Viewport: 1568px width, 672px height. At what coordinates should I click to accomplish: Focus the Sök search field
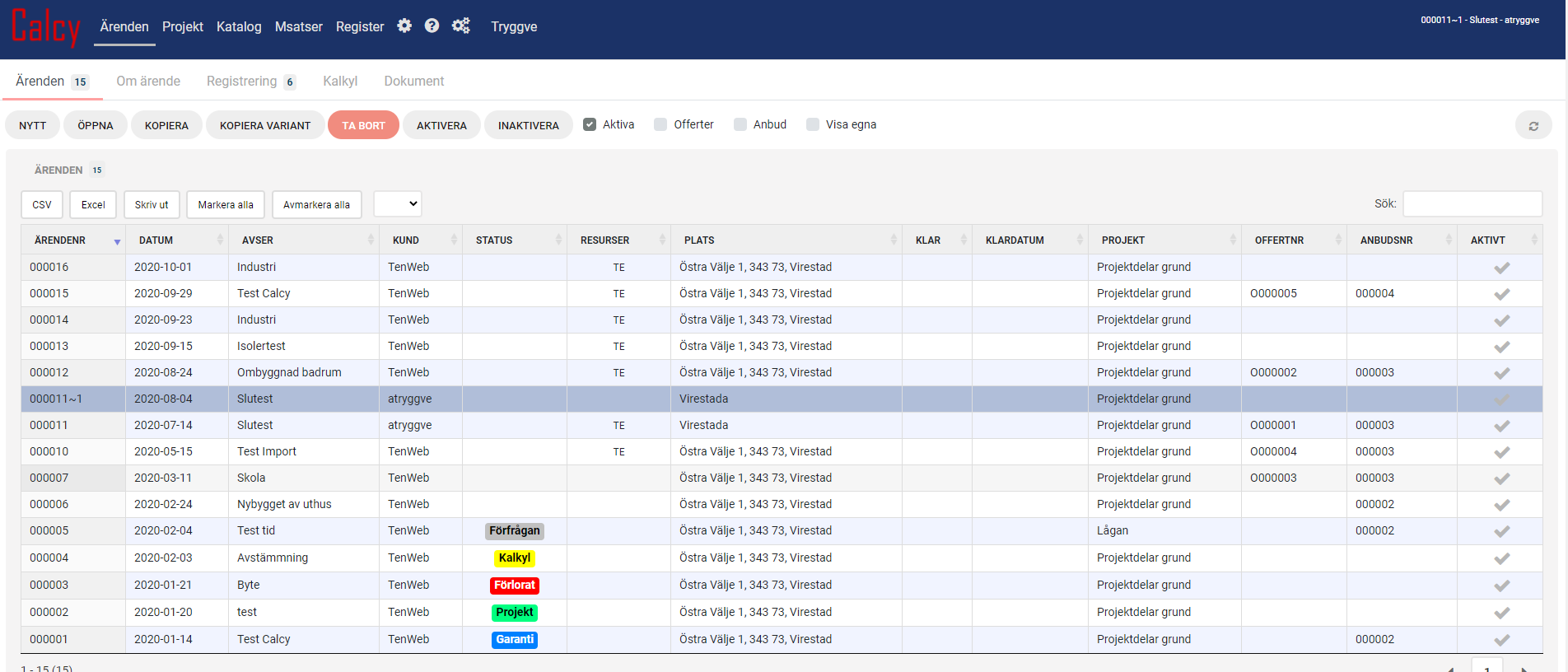tap(1472, 203)
